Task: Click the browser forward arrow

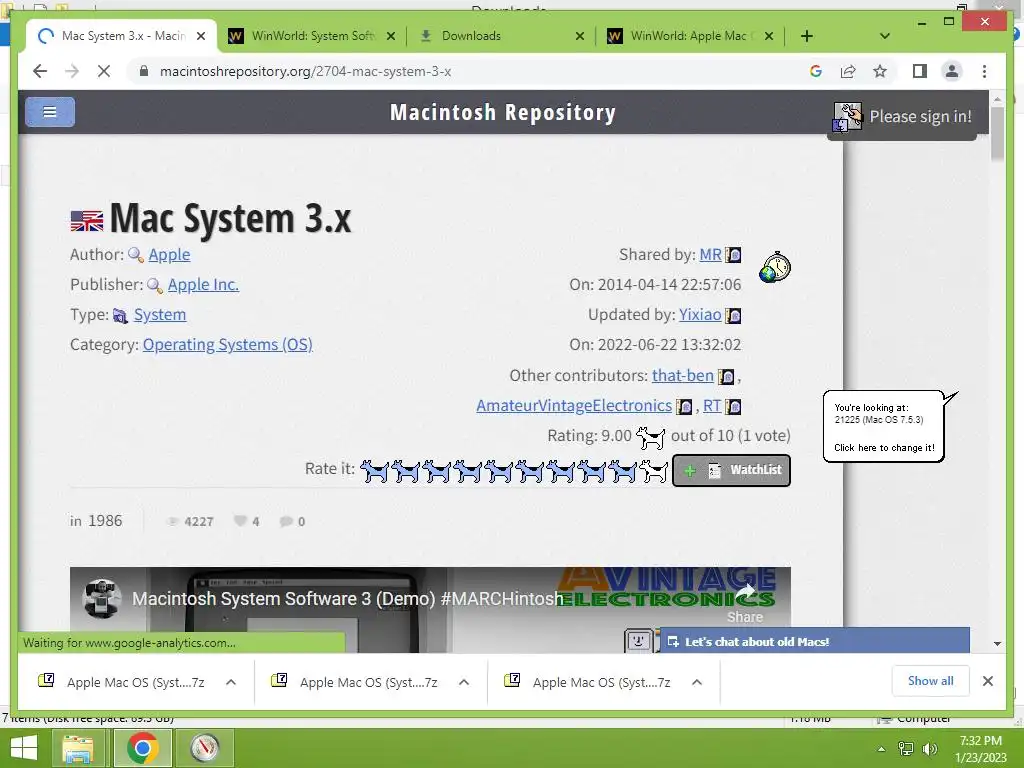Action: [72, 71]
